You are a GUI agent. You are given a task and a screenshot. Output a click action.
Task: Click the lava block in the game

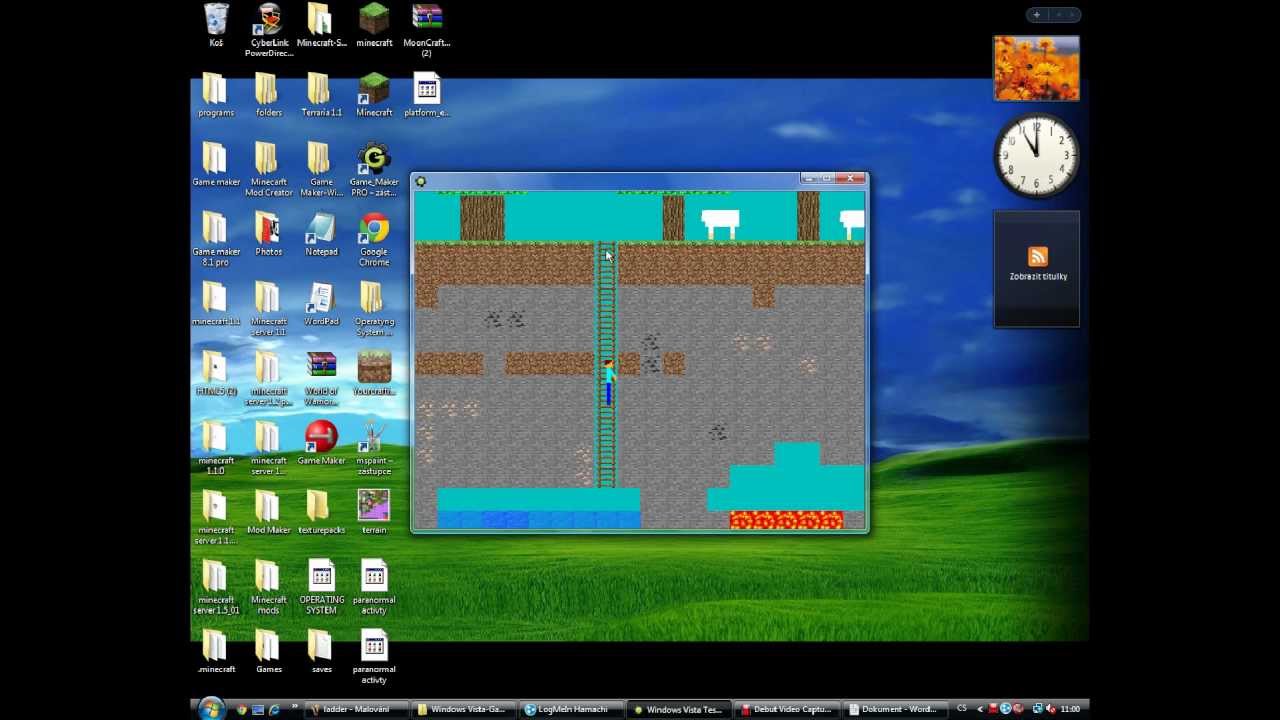pos(786,519)
